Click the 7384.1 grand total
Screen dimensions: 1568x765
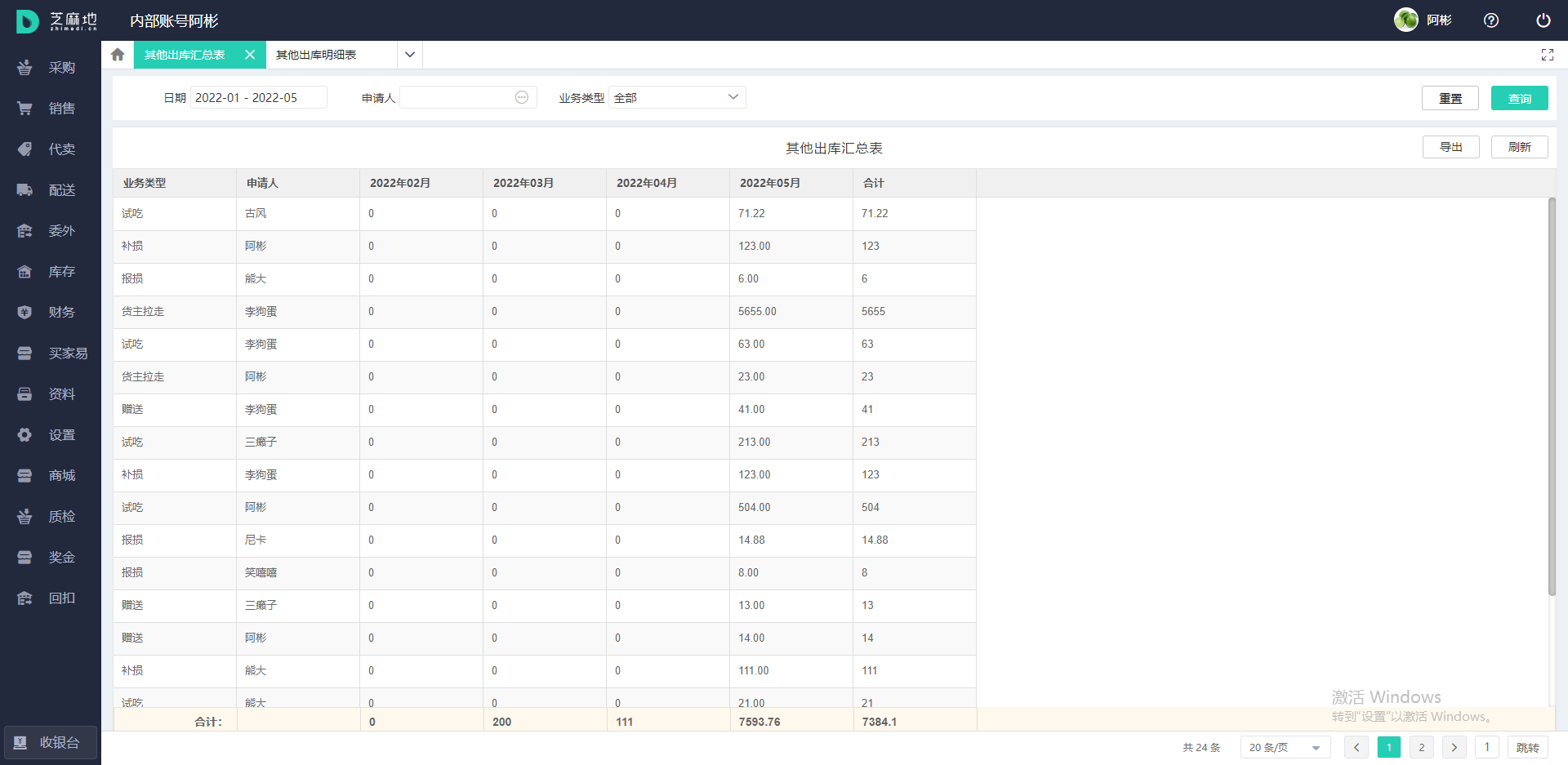pos(880,722)
